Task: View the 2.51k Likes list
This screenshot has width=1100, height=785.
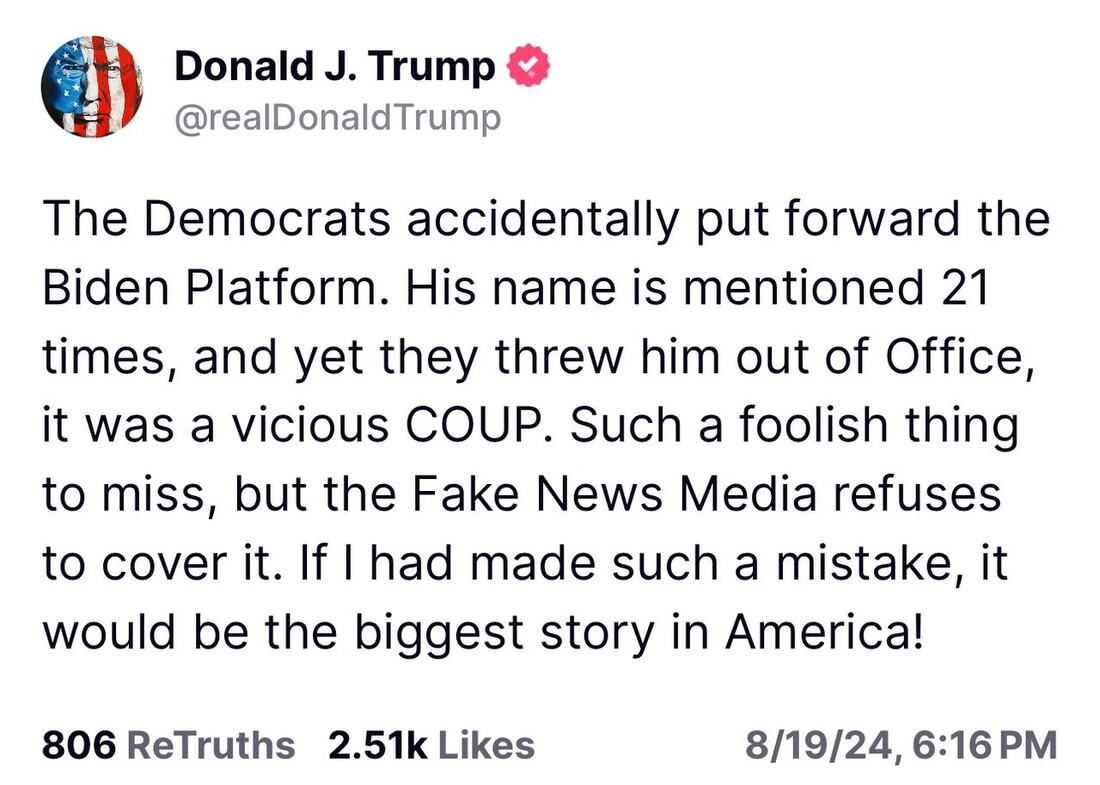Action: [431, 745]
